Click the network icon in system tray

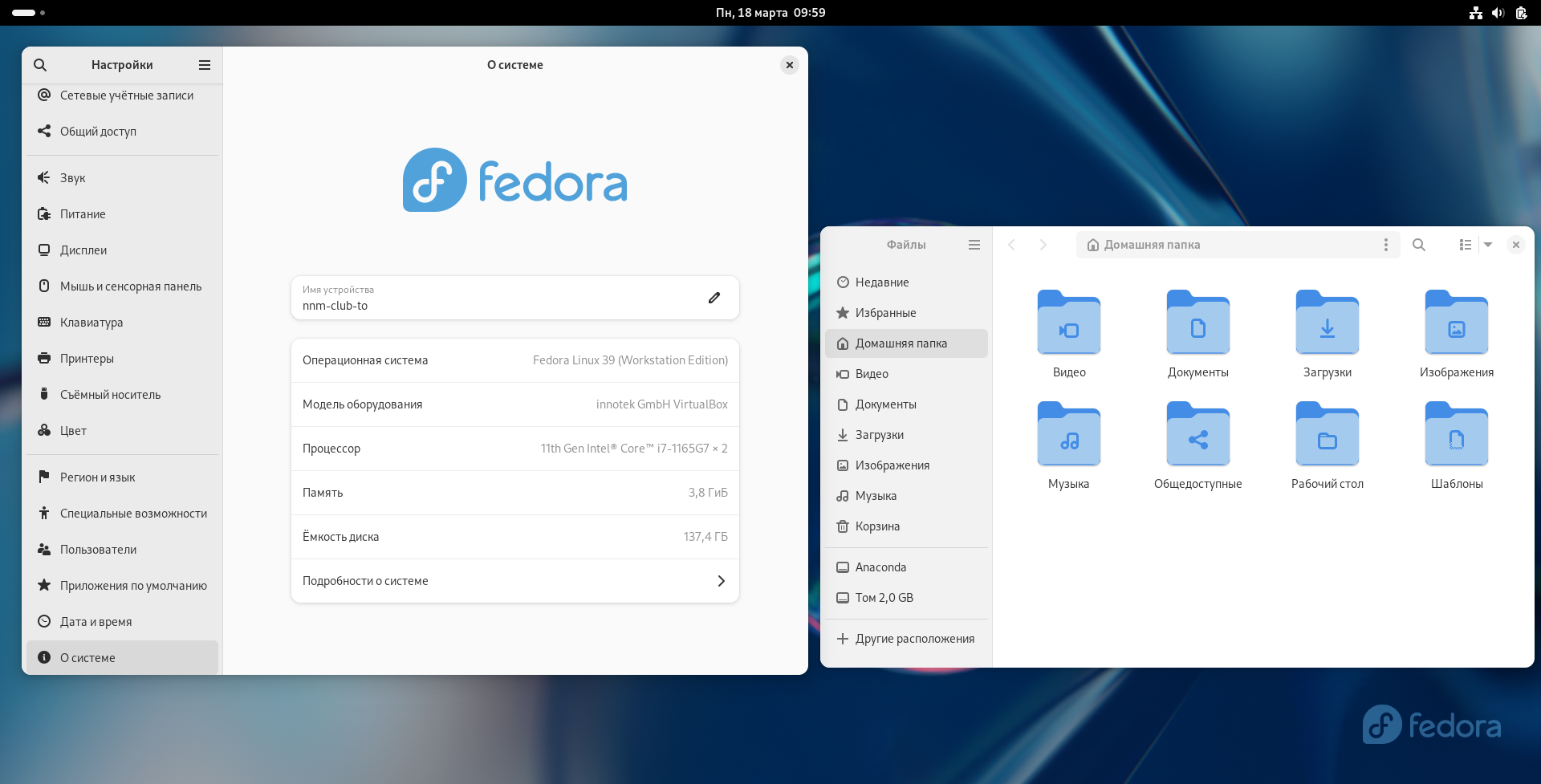(x=1475, y=13)
